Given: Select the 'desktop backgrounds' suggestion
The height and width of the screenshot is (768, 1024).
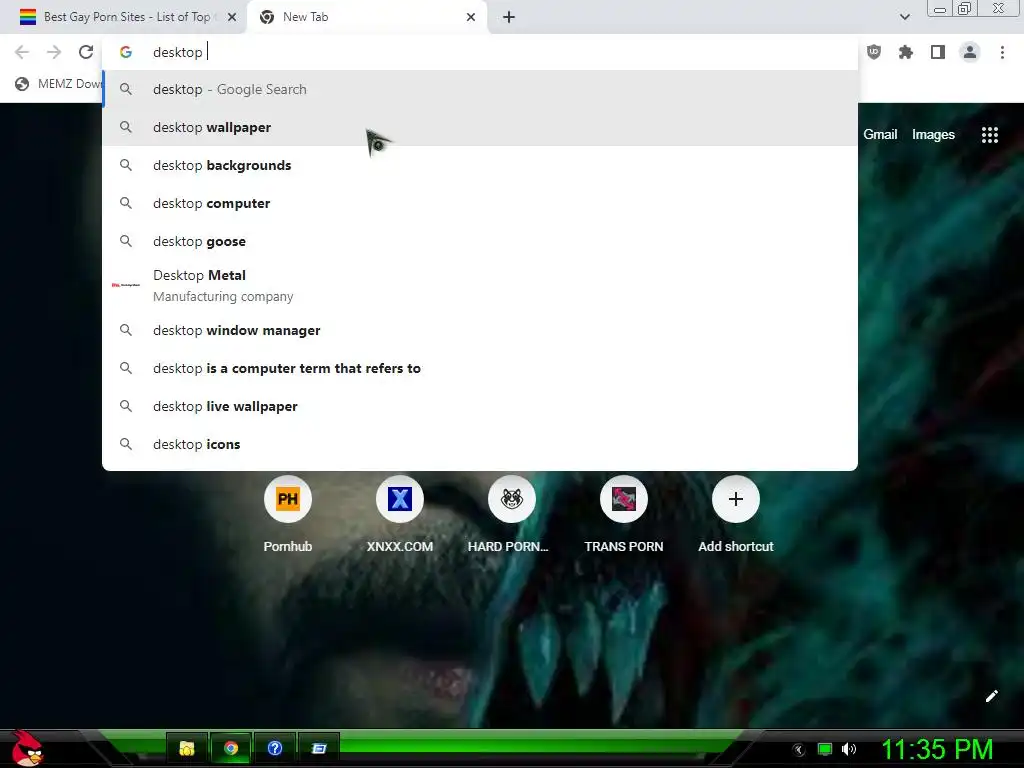Looking at the screenshot, I should tap(479, 165).
